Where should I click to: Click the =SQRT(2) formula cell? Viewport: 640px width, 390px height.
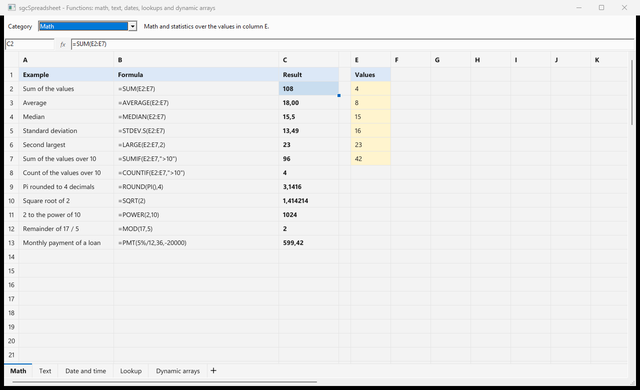tap(196, 201)
